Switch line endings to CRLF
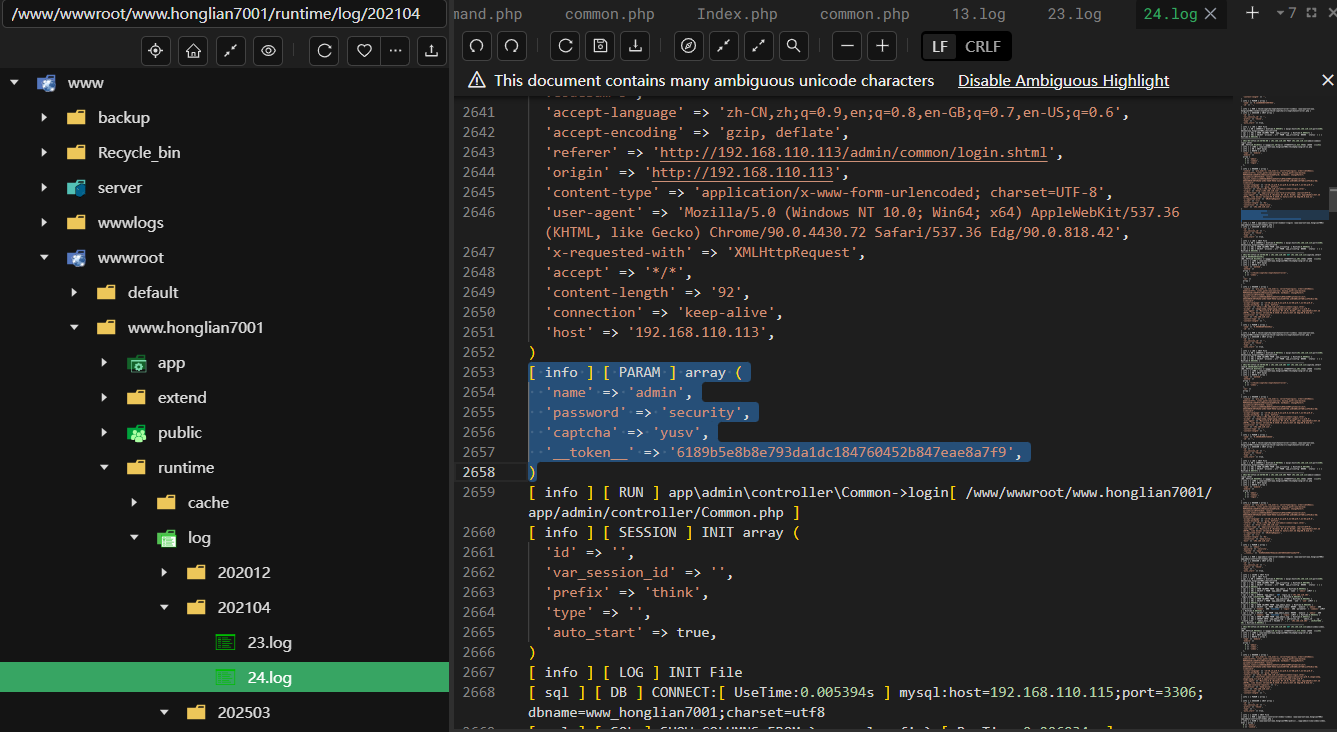 click(985, 46)
